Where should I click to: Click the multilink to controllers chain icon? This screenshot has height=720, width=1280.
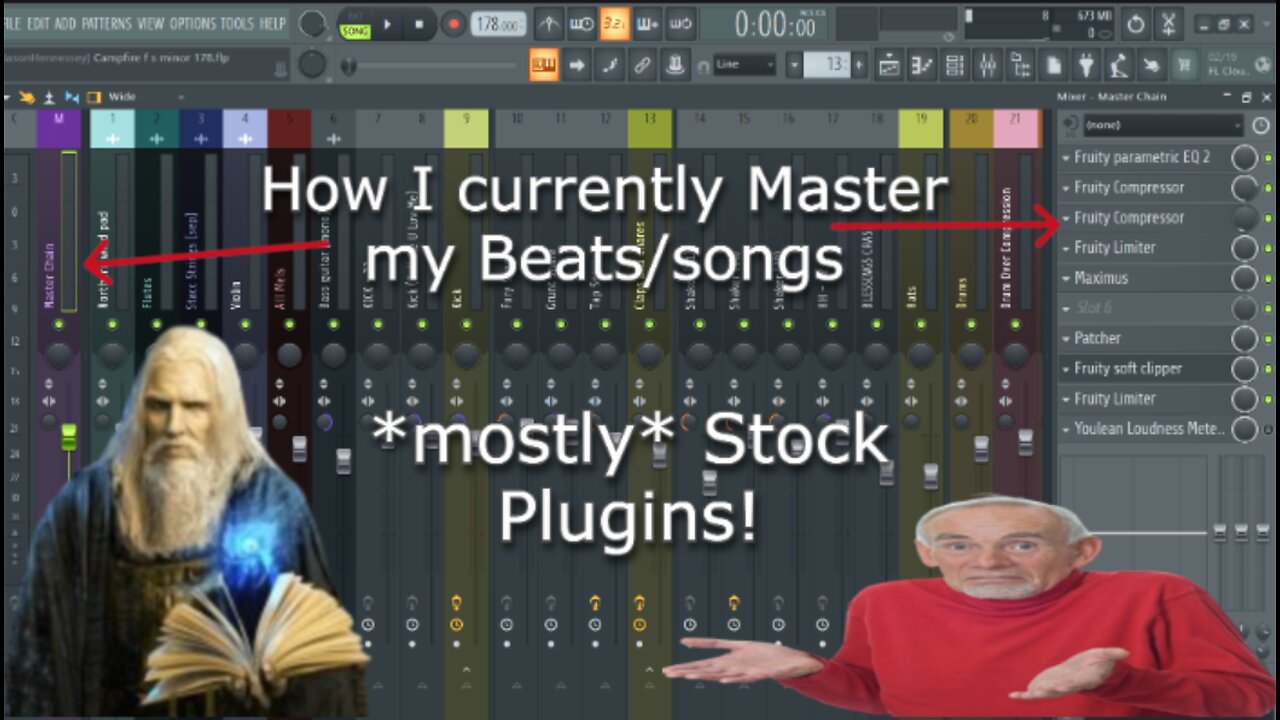click(643, 66)
